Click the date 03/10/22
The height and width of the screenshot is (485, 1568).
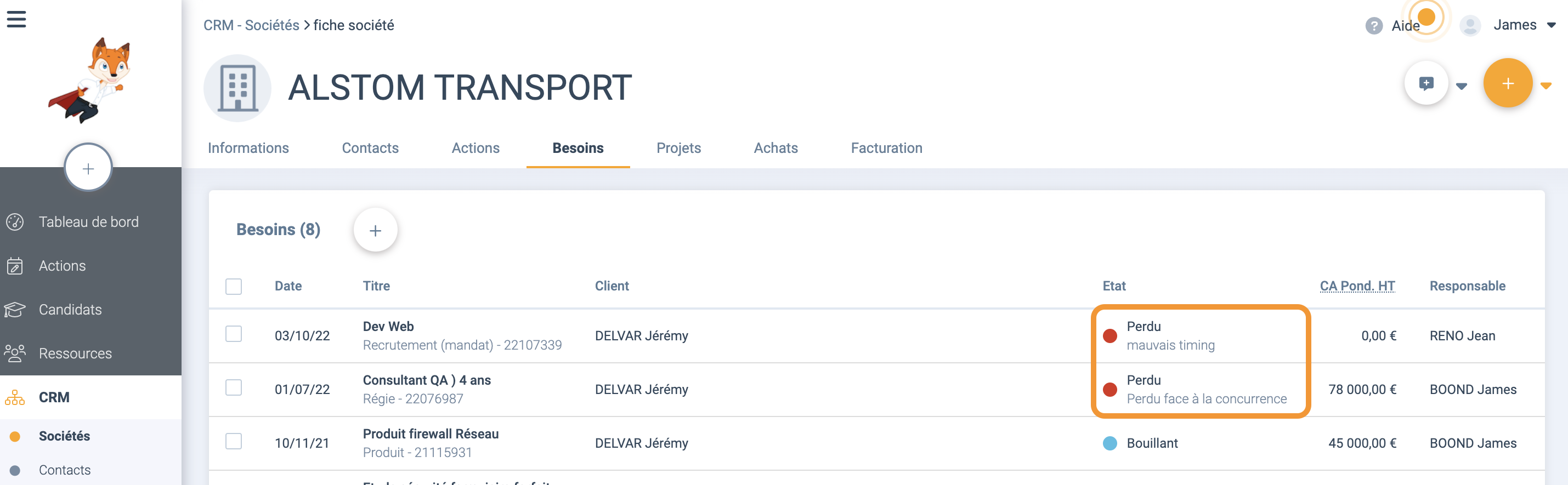tap(302, 336)
